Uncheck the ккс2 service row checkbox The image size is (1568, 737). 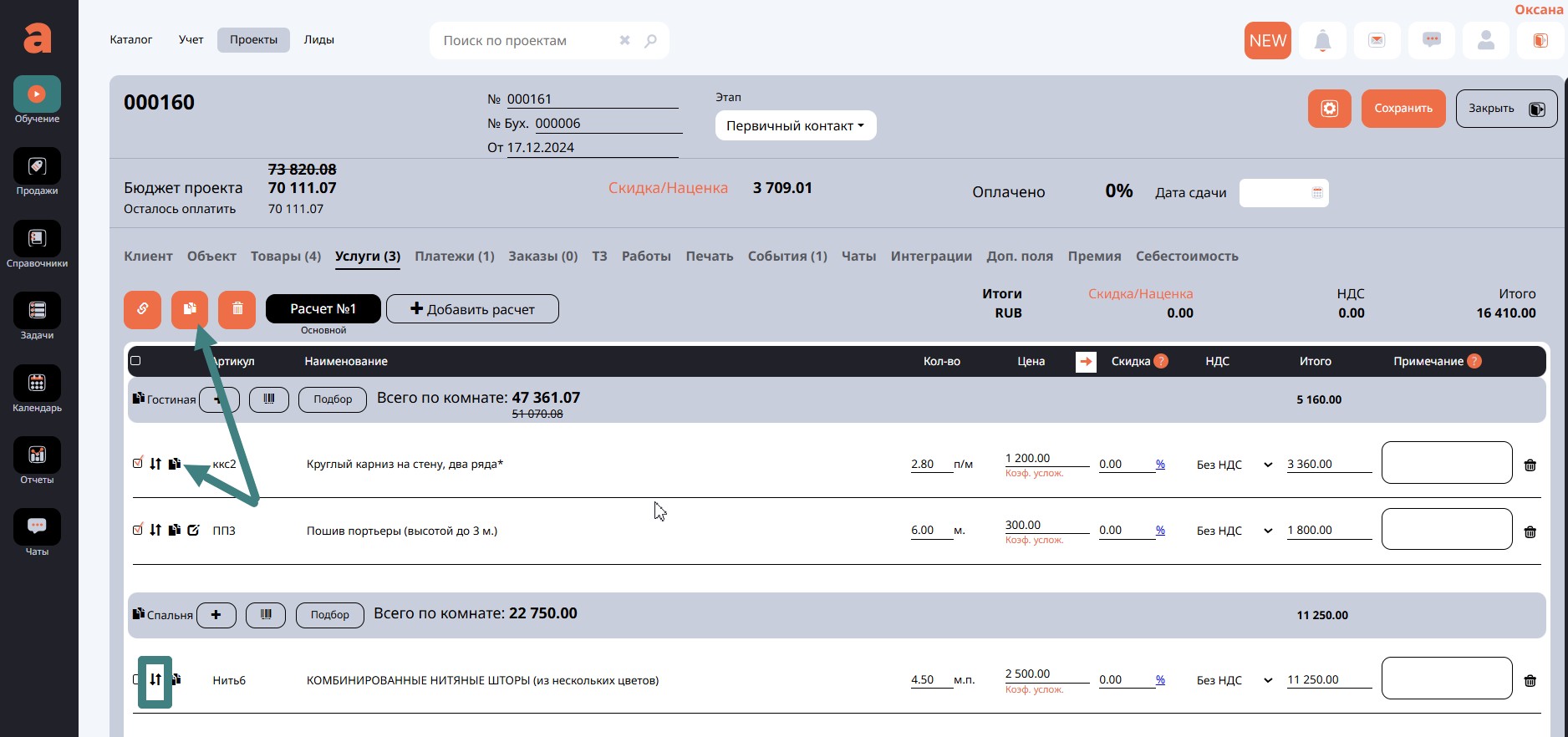point(138,463)
